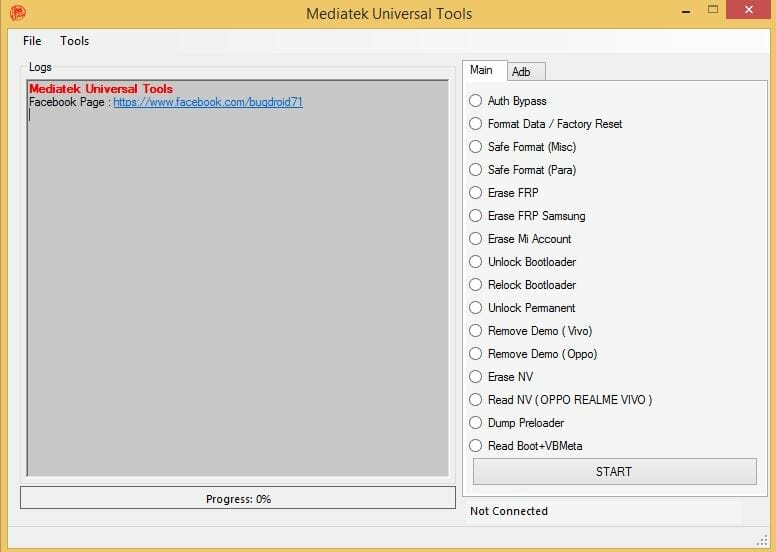The width and height of the screenshot is (776, 552).
Task: Click the Not Connected status text
Action: [509, 511]
